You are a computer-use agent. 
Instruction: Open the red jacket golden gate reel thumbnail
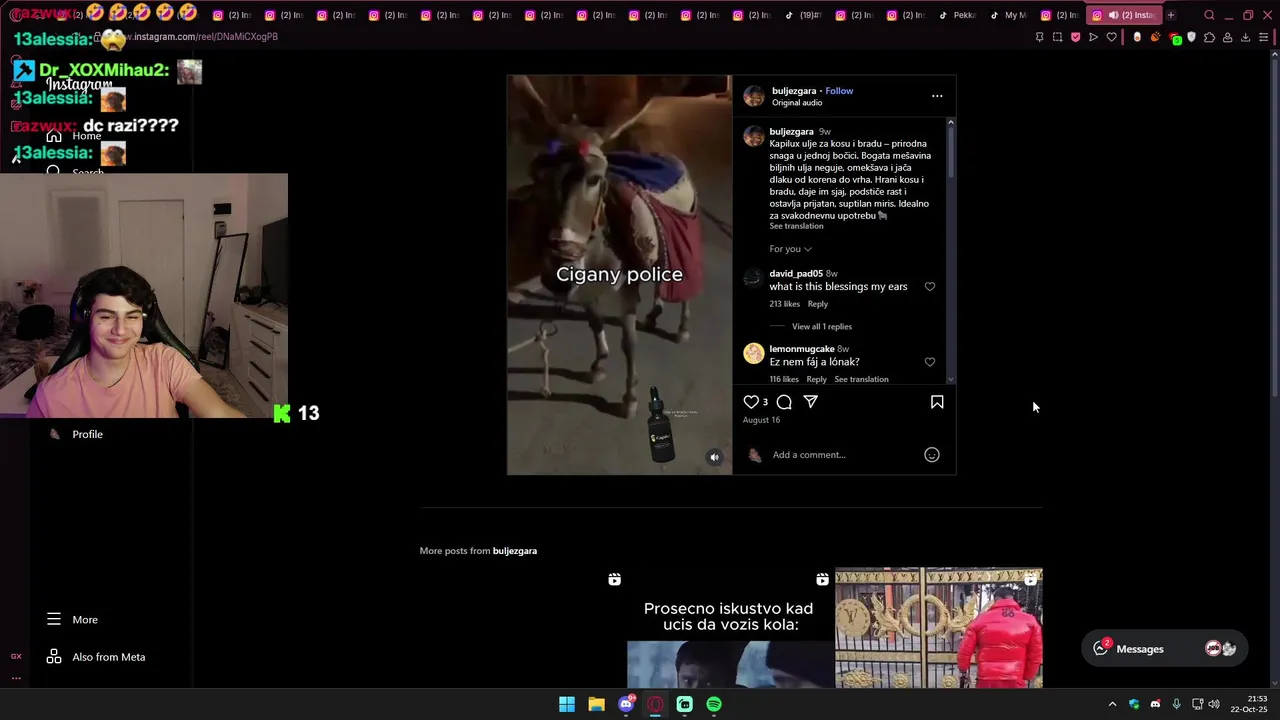coord(939,628)
